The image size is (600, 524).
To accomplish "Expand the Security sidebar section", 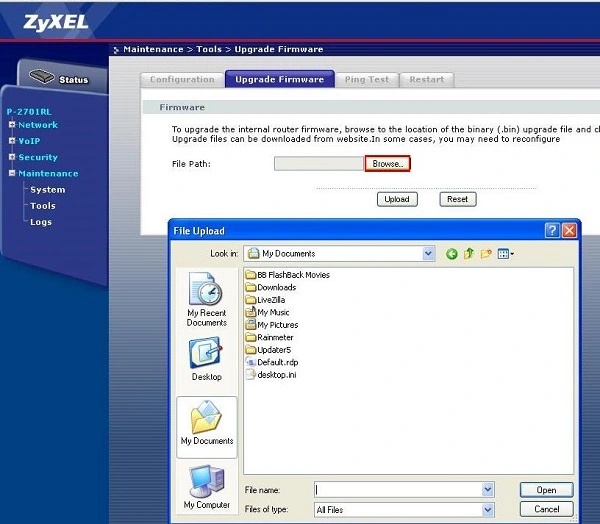I will [x=37, y=157].
